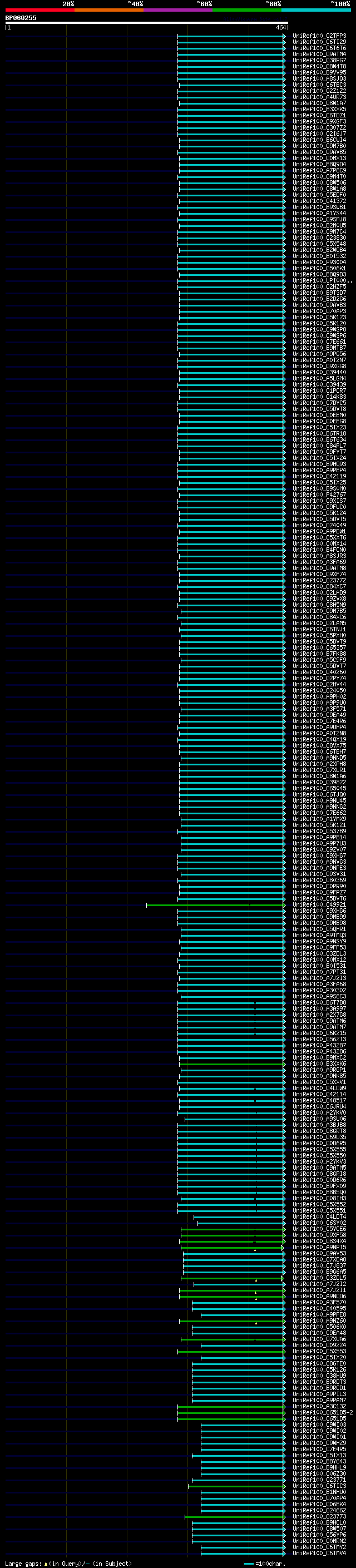Click the green alignment bar for UniRef100_O49921
The width and height of the screenshot is (356, 1568).
click(x=215, y=905)
